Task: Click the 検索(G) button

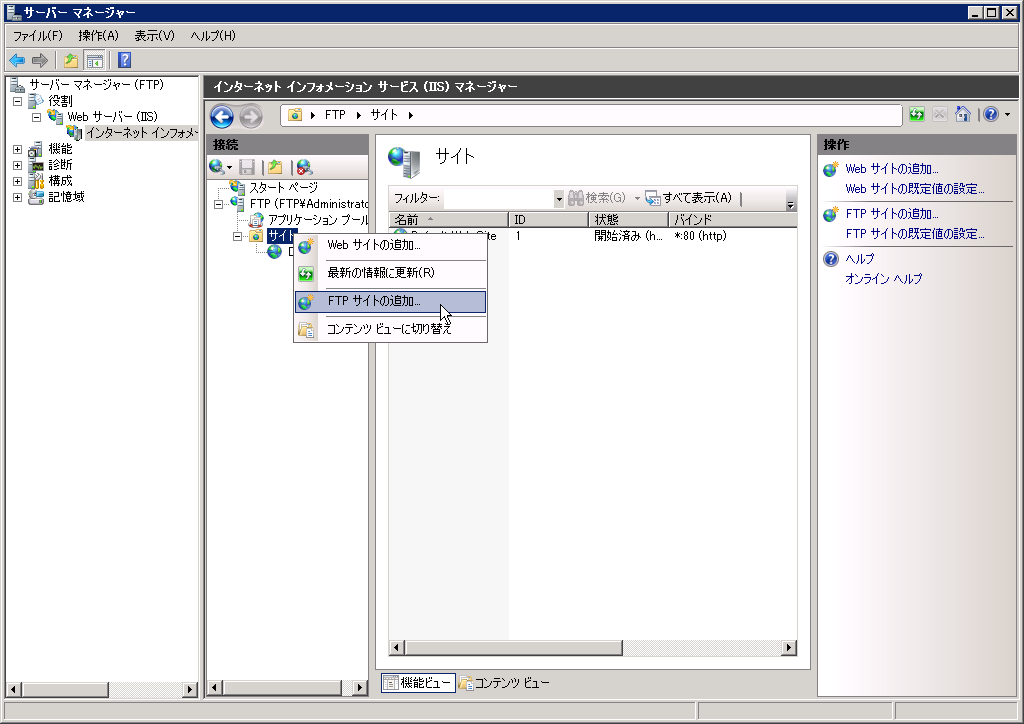Action: 597,198
